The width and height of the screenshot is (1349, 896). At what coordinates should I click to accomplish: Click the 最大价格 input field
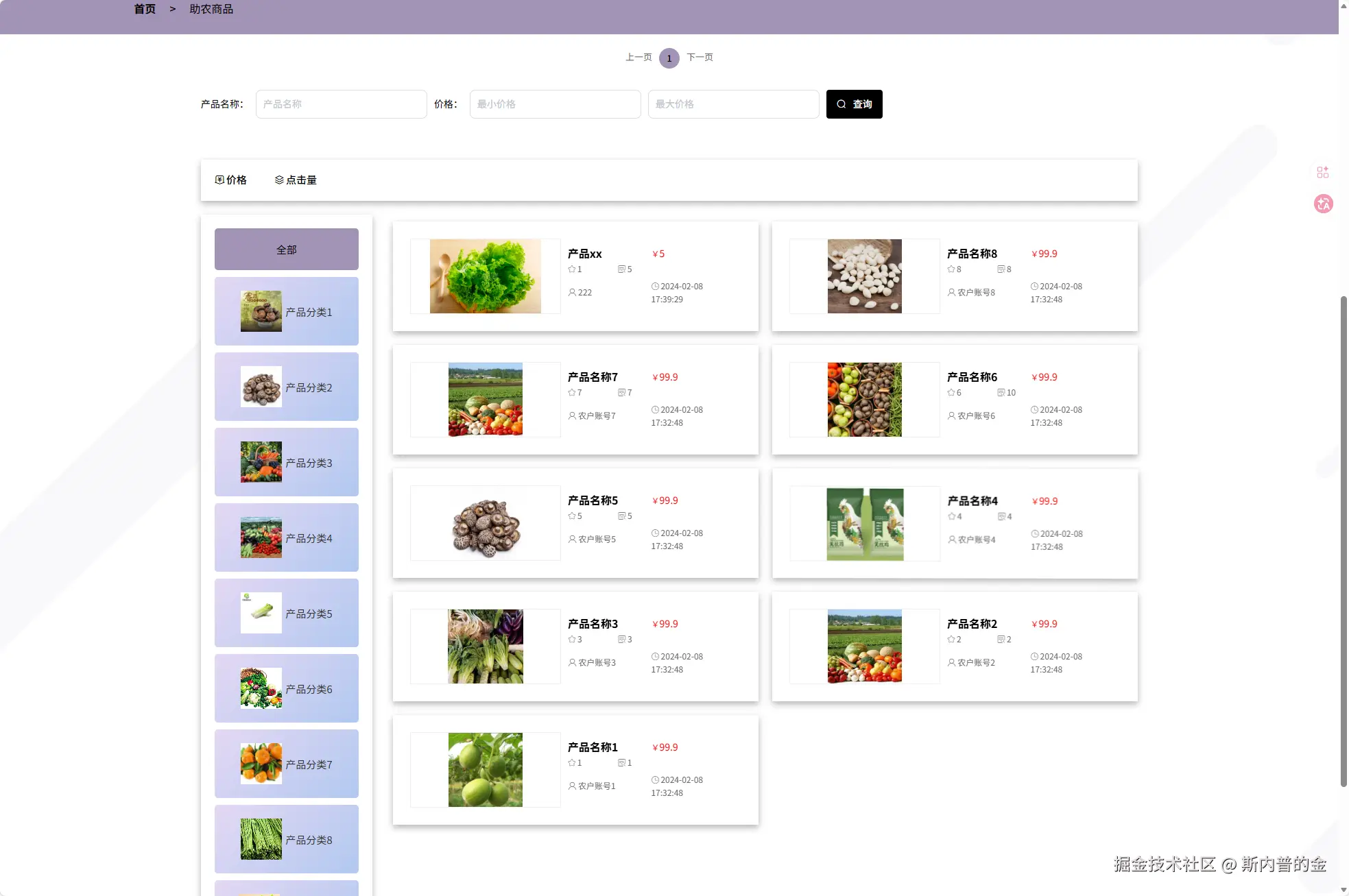tap(733, 104)
